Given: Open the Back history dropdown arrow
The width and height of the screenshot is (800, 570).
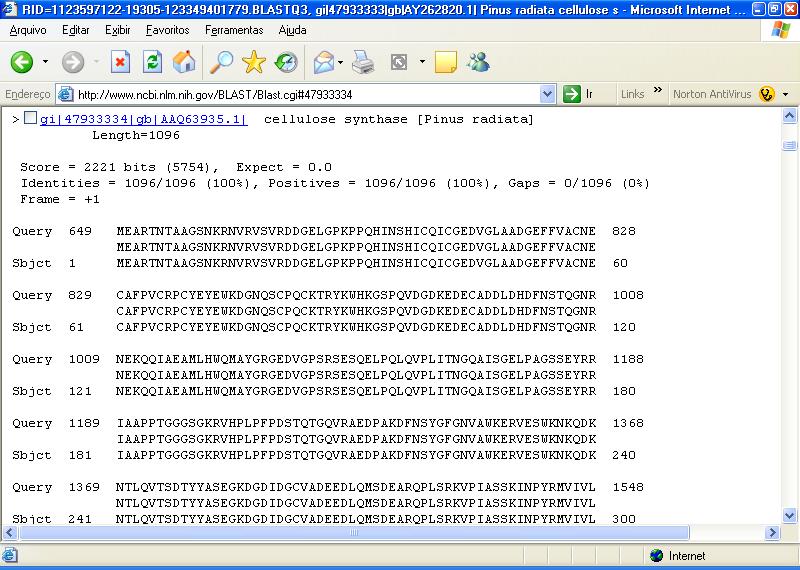Looking at the screenshot, I should (45, 62).
